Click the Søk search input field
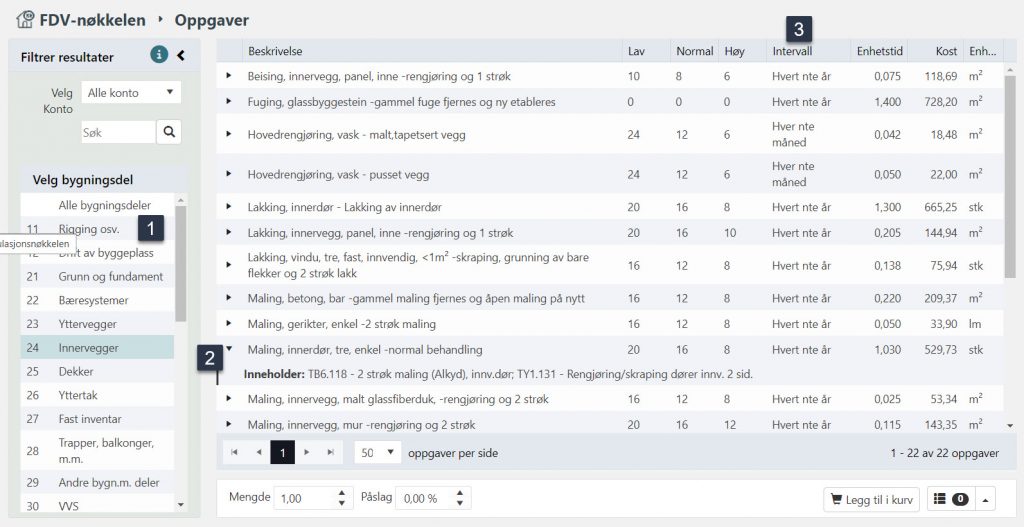The width and height of the screenshot is (1024, 527). click(117, 131)
